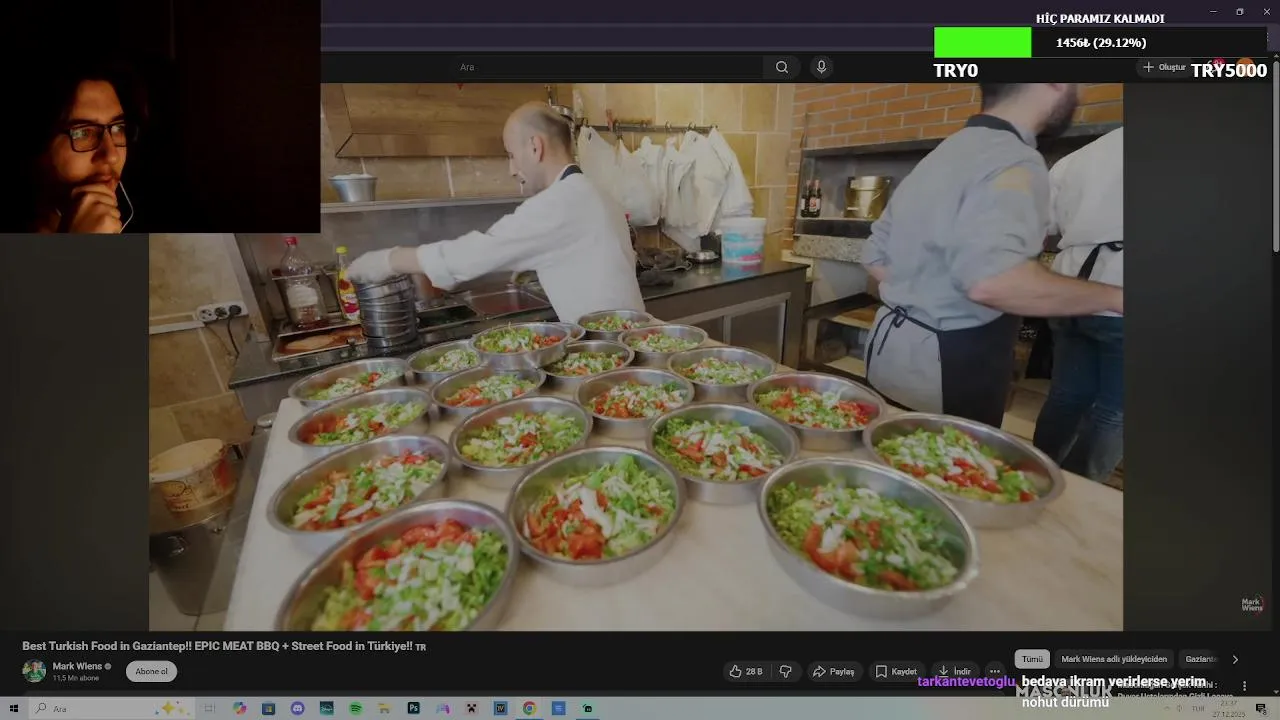Screen dimensions: 1280x720
Task: Switch to Google Chrome in taskbar
Action: coord(529,708)
